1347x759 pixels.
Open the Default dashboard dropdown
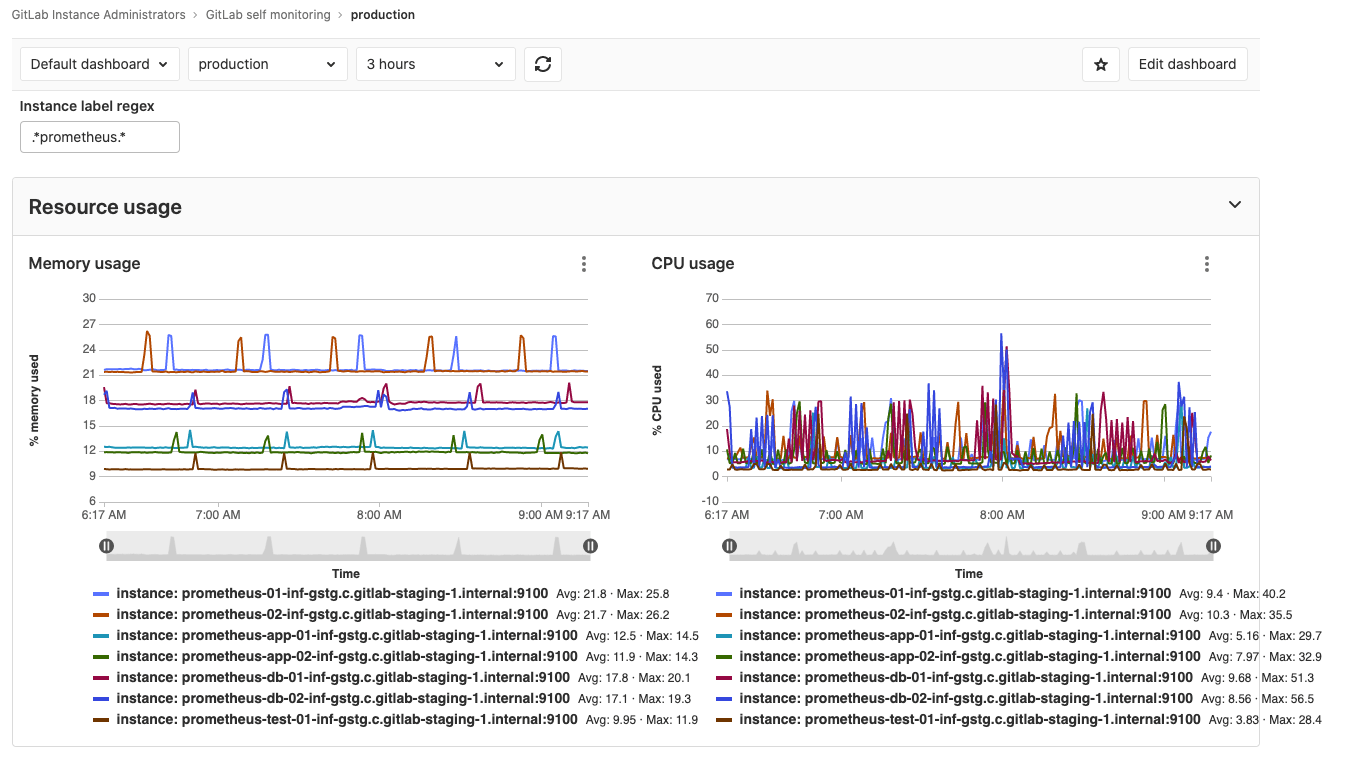click(99, 63)
